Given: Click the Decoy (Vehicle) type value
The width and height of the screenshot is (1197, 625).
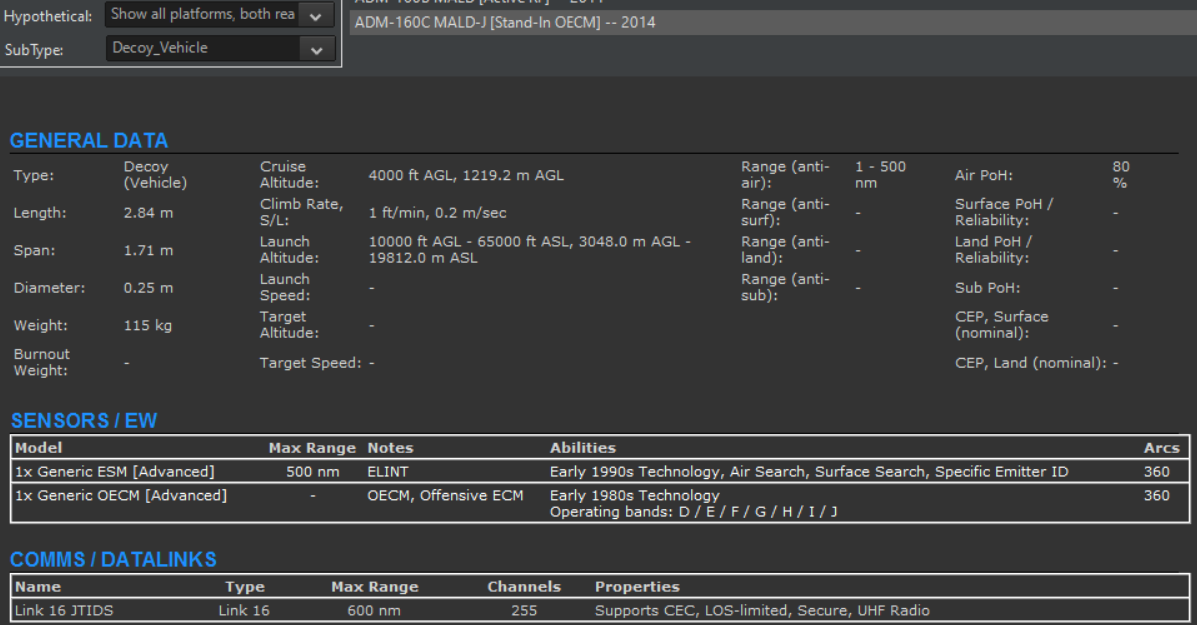Looking at the screenshot, I should point(155,175).
